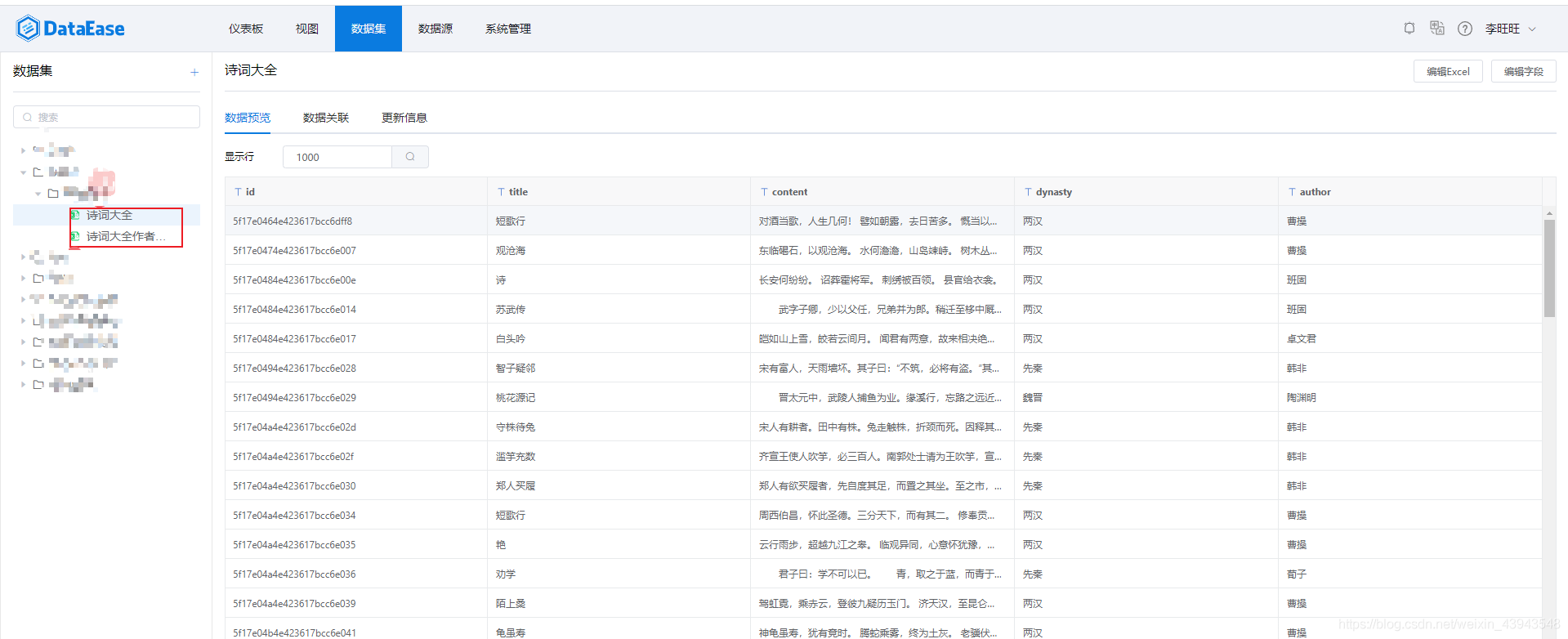This screenshot has height=639, width=1568.
Task: Switch to the 数据关联 tab
Action: coord(326,118)
